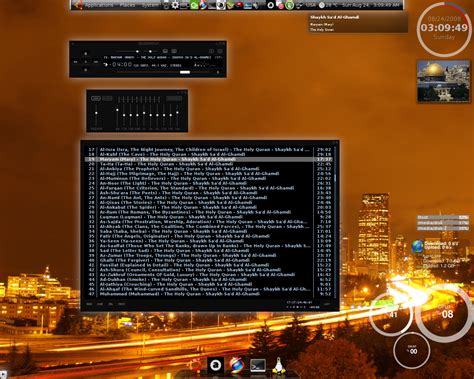The image size is (474, 379).
Task: Toggle the equalizer AUTO button
Action: click(107, 98)
